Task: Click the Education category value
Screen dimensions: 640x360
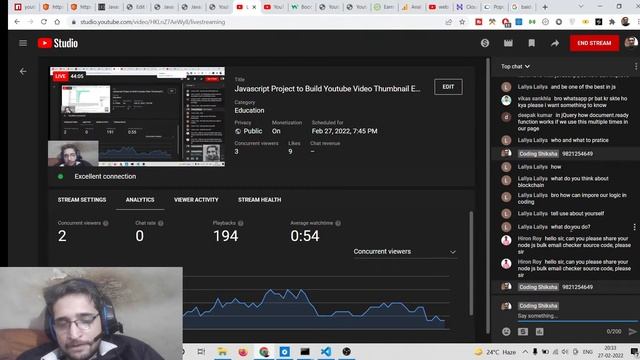Action: (249, 110)
